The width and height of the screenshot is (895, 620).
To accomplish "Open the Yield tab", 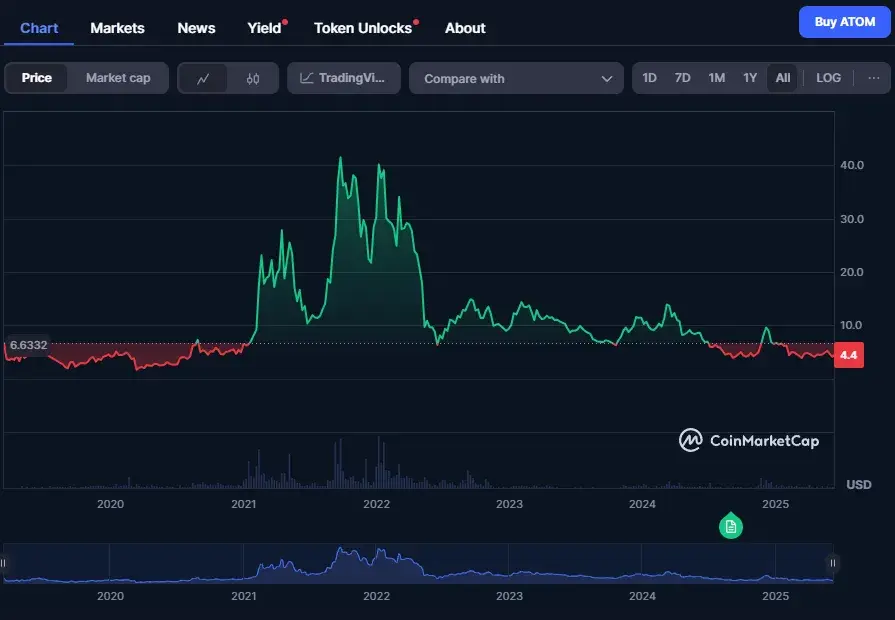I will click(264, 28).
